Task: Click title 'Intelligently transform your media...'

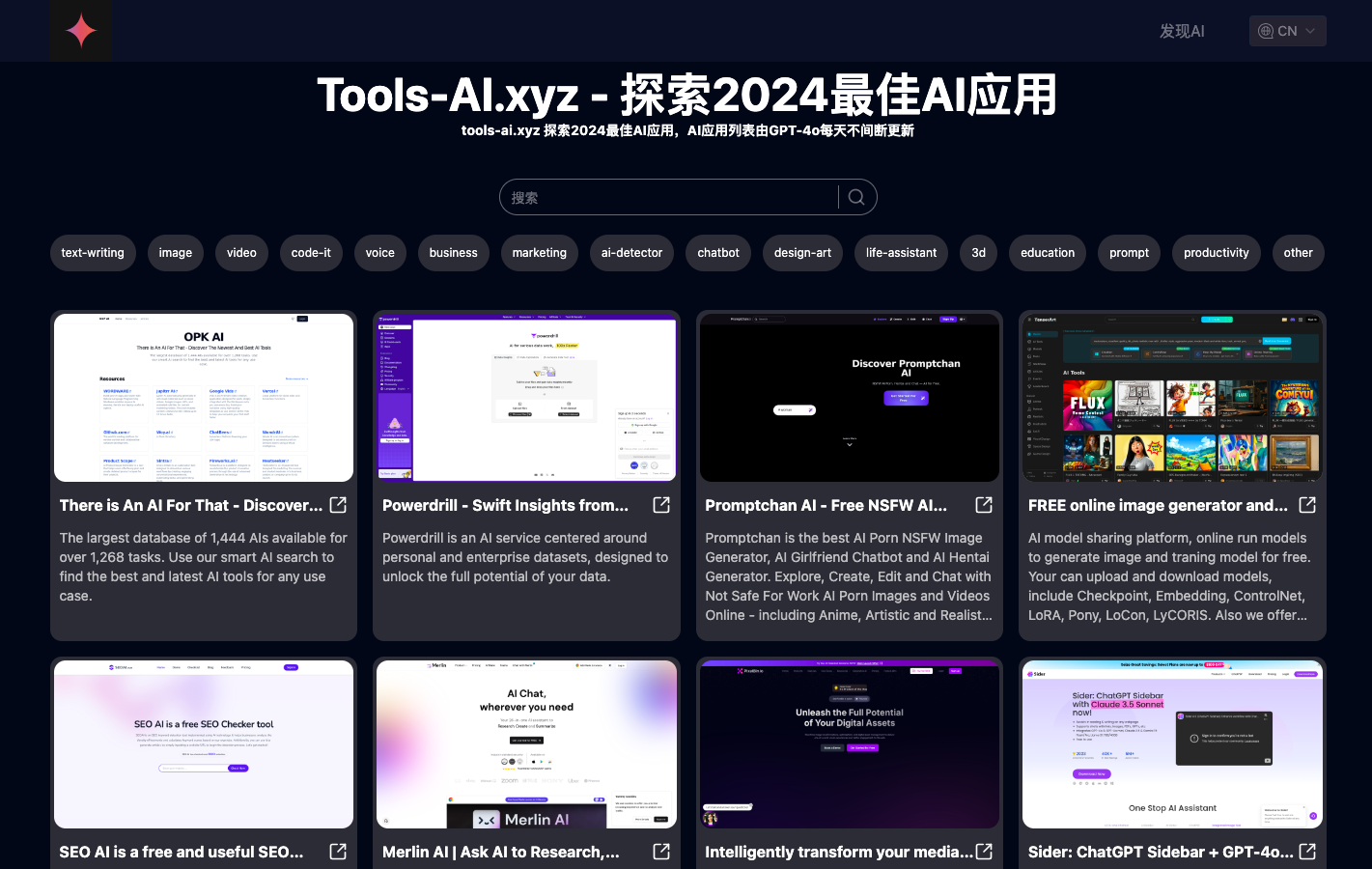Action: click(x=839, y=852)
